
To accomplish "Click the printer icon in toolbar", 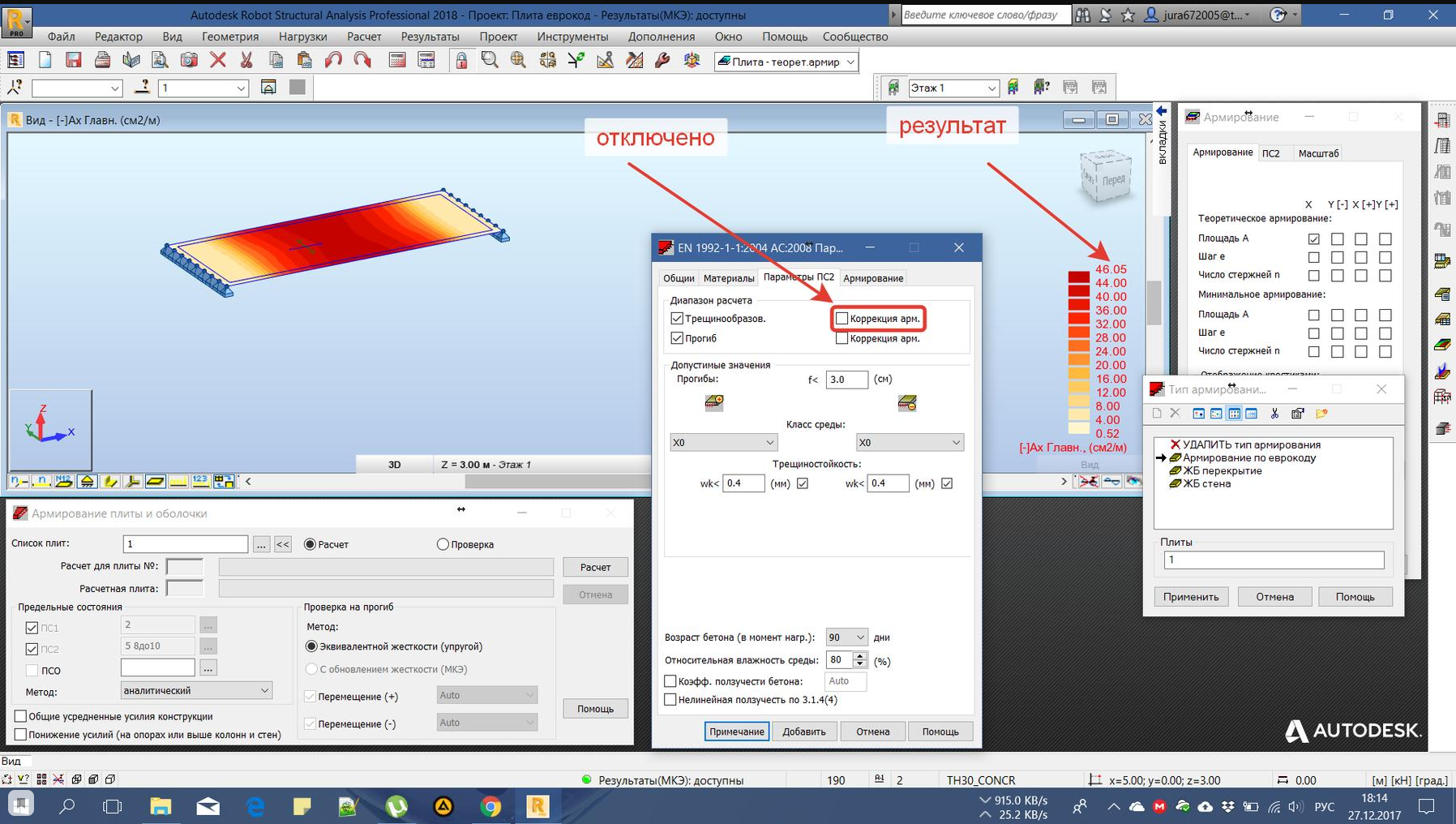I will point(102,61).
